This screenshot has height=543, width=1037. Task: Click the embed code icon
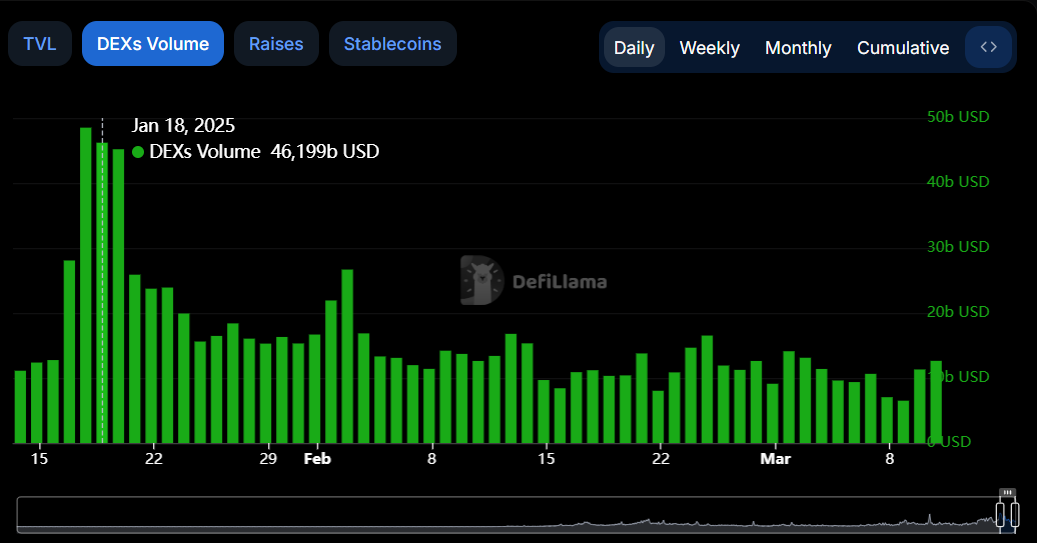click(x=988, y=47)
